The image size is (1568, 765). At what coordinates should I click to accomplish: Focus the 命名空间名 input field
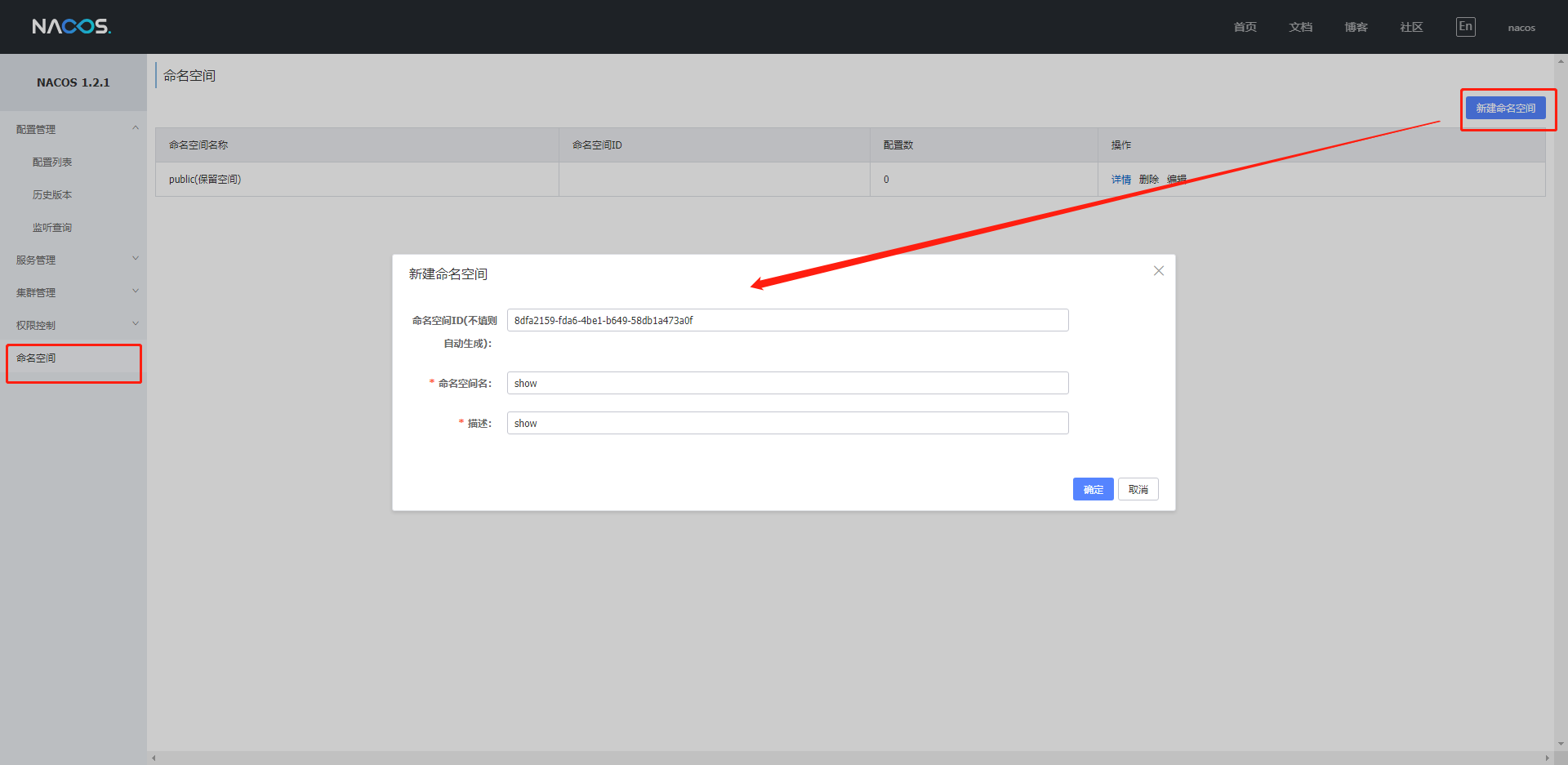tap(787, 383)
